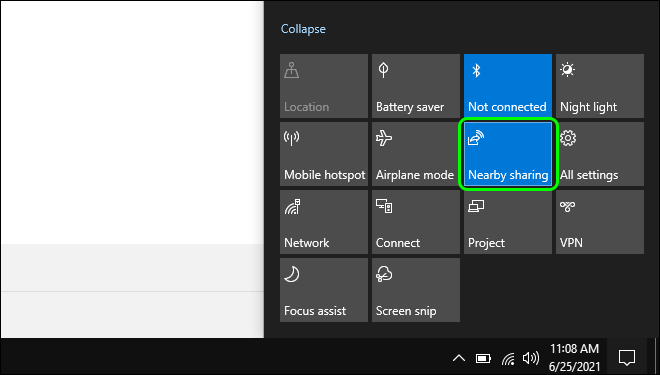Open the Project display tile
660x375 pixels.
coord(508,222)
